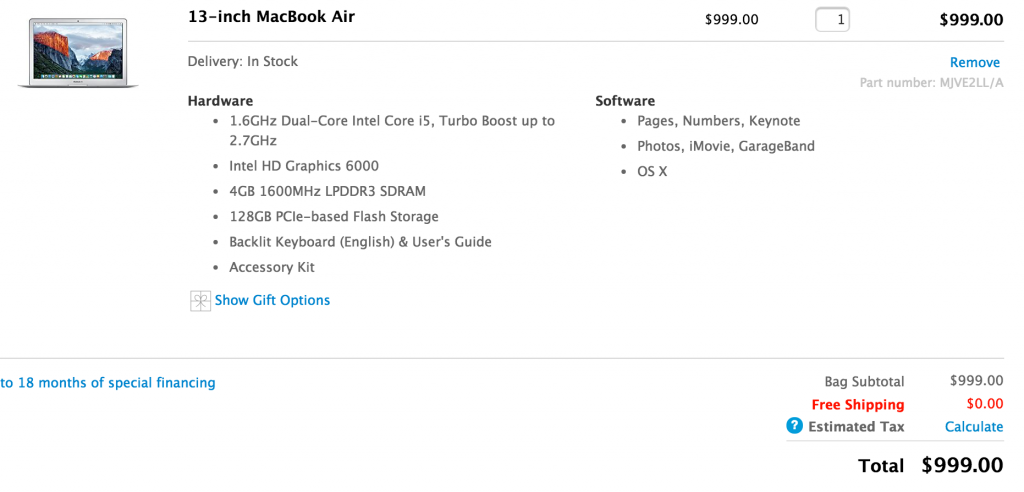
Task: Click the 128GB PCIe-based Flash Storage line
Action: pyautogui.click(x=334, y=216)
